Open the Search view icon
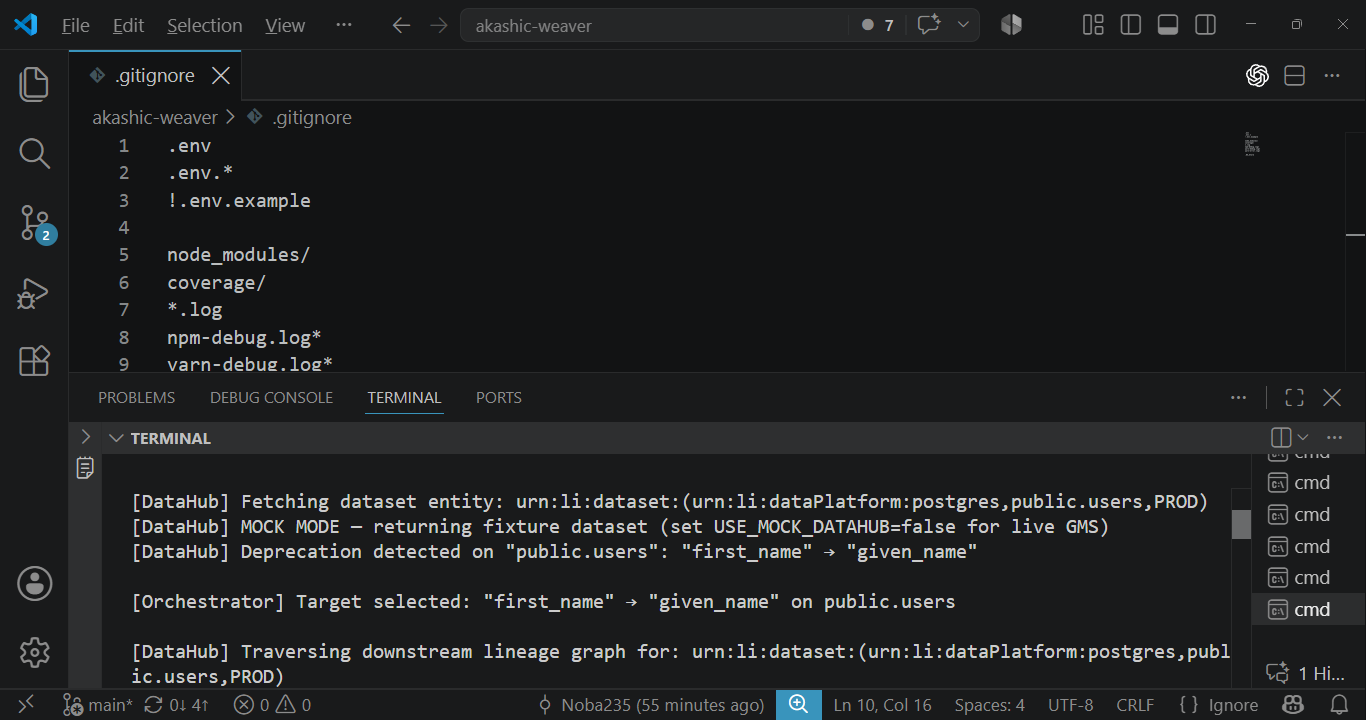The height and width of the screenshot is (720, 1366). point(34,153)
